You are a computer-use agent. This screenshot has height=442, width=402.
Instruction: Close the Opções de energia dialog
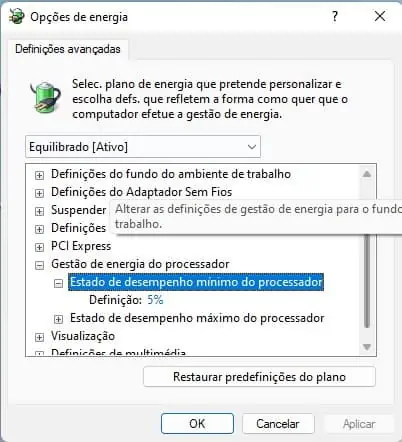coord(380,16)
